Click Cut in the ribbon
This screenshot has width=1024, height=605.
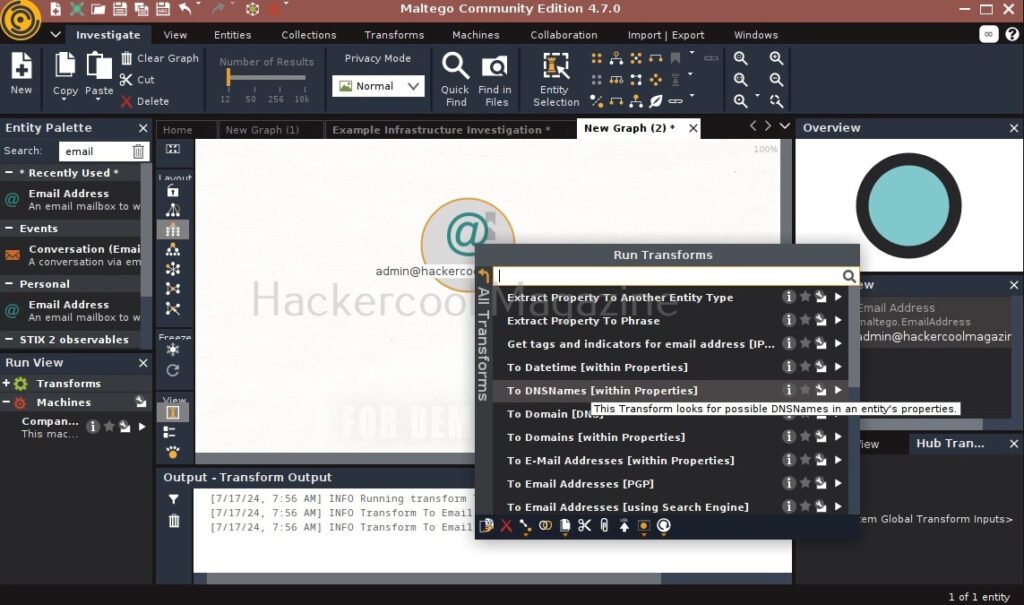[137, 80]
